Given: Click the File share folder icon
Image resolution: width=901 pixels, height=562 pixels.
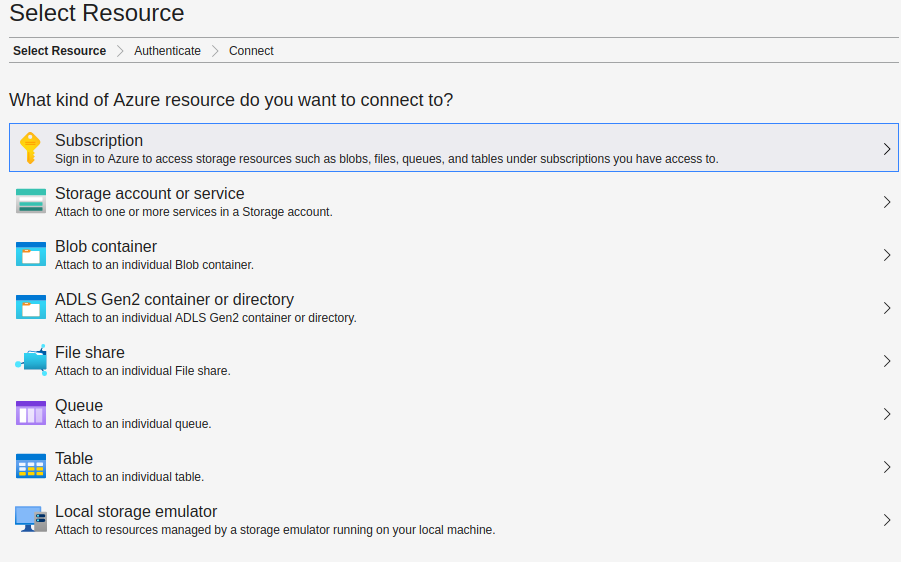Looking at the screenshot, I should point(31,360).
